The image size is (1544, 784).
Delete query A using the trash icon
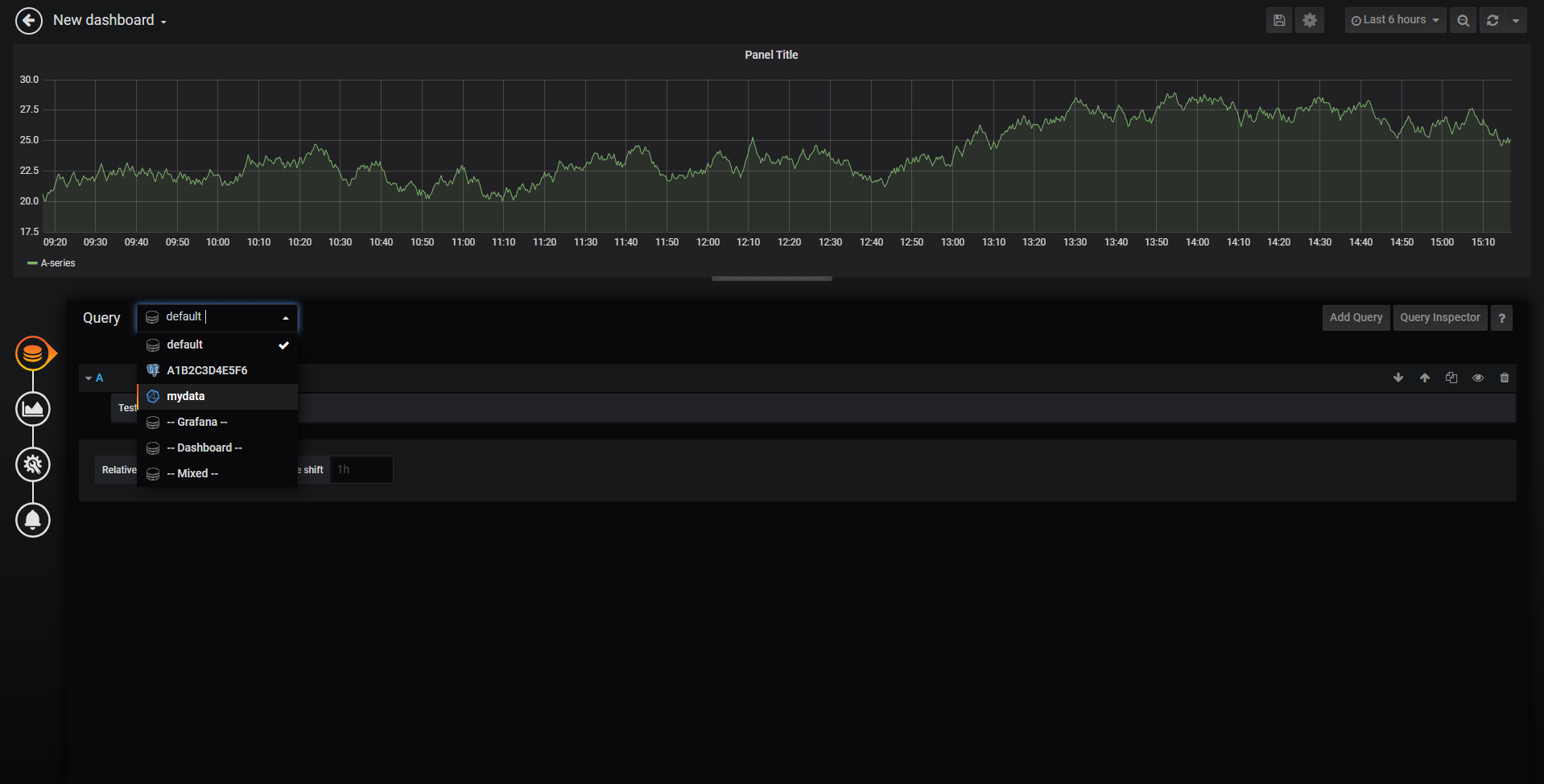click(1505, 377)
